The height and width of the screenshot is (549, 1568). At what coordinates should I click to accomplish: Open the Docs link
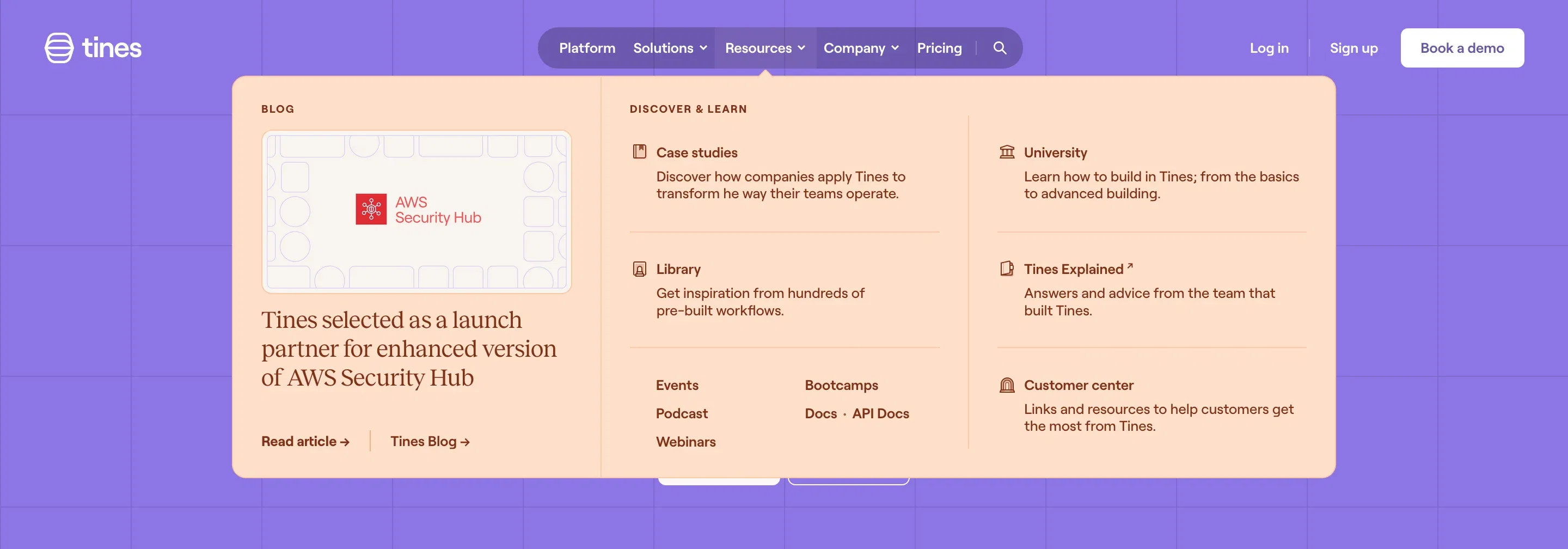tap(820, 413)
